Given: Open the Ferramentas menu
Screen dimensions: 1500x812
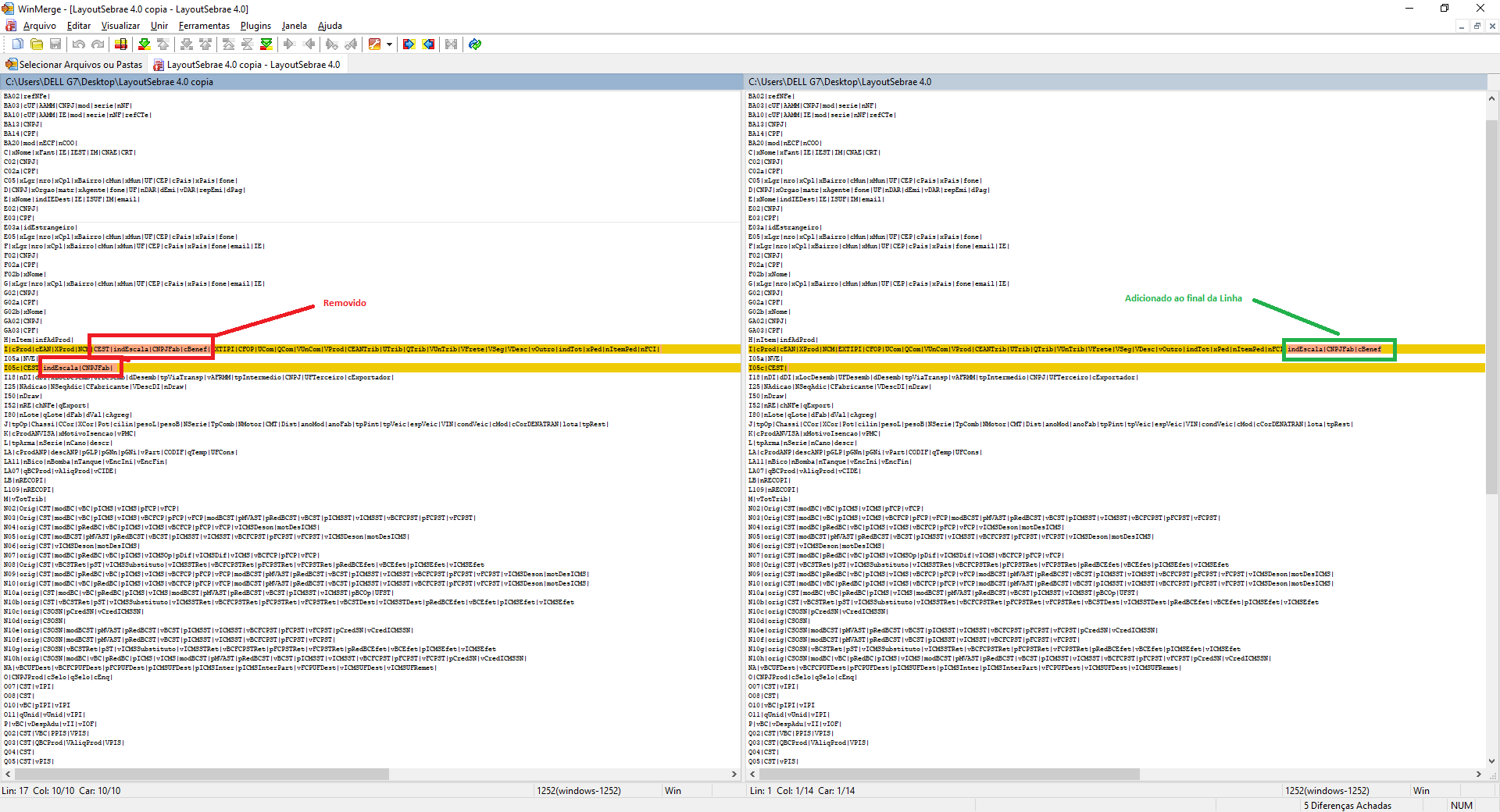Looking at the screenshot, I should [x=204, y=26].
